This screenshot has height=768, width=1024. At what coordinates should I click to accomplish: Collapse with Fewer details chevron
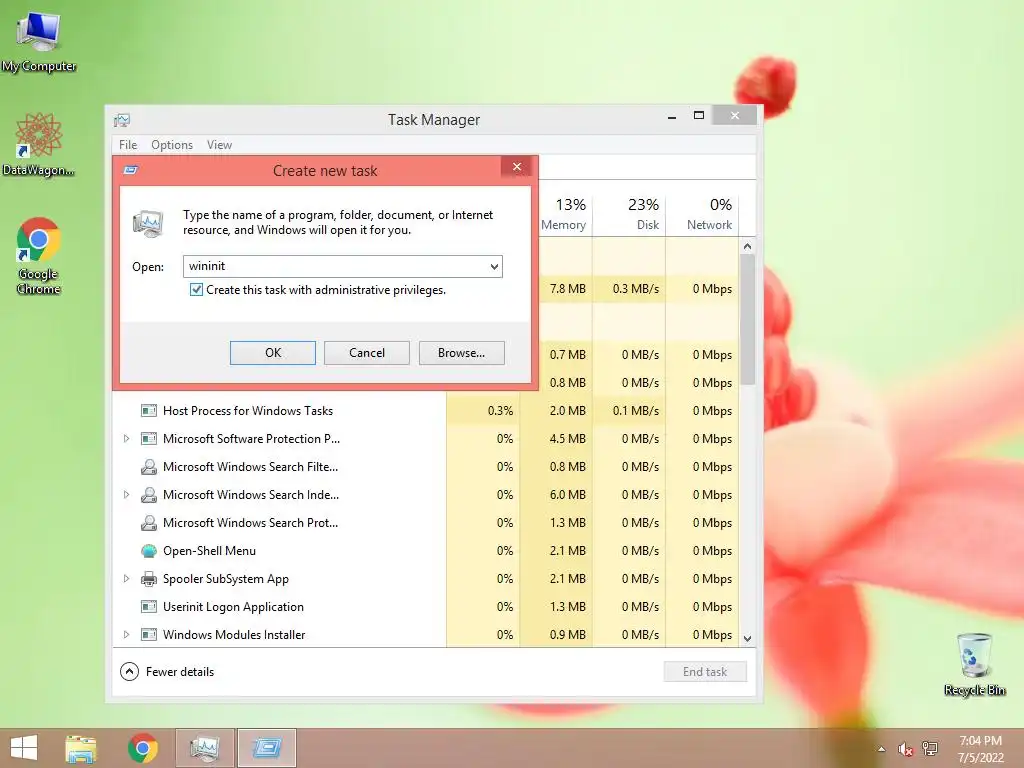[x=129, y=671]
